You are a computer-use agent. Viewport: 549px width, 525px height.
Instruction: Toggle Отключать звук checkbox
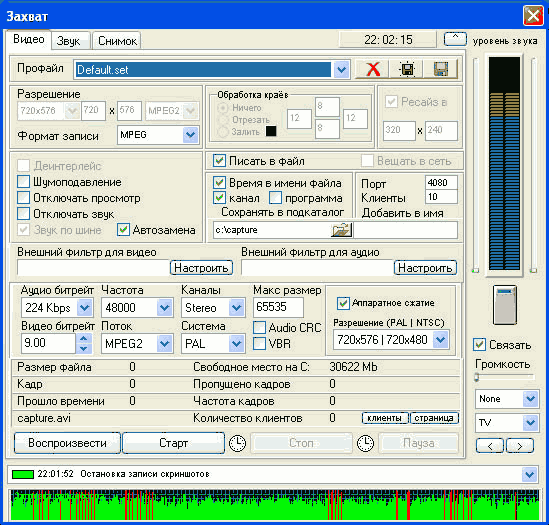tap(23, 214)
